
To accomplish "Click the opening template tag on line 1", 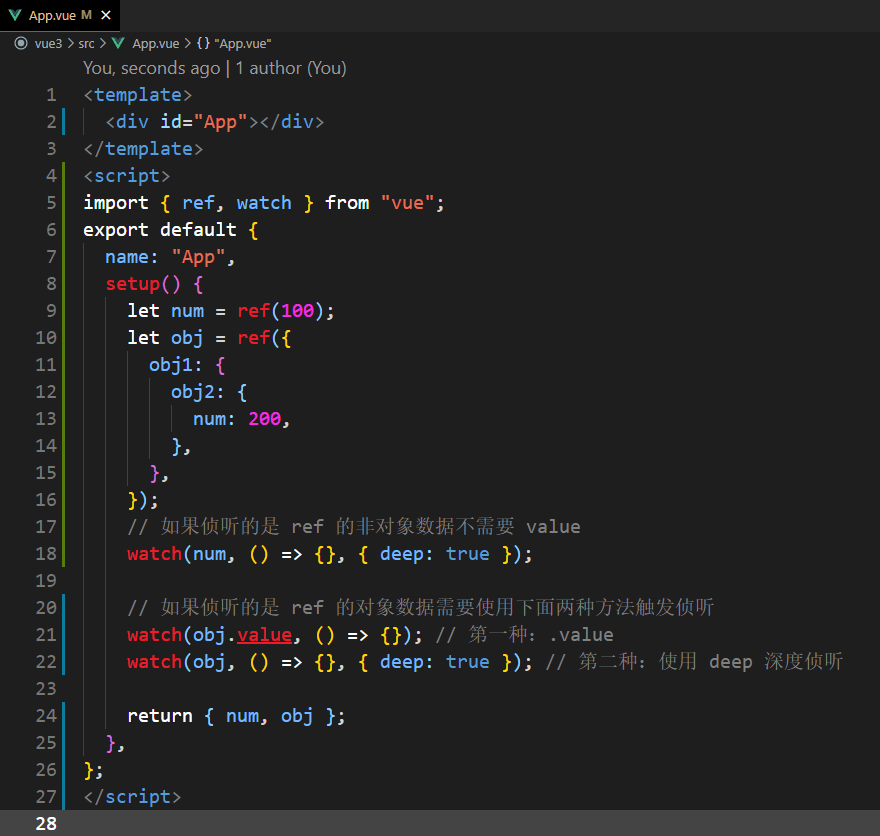I will pyautogui.click(x=138, y=95).
